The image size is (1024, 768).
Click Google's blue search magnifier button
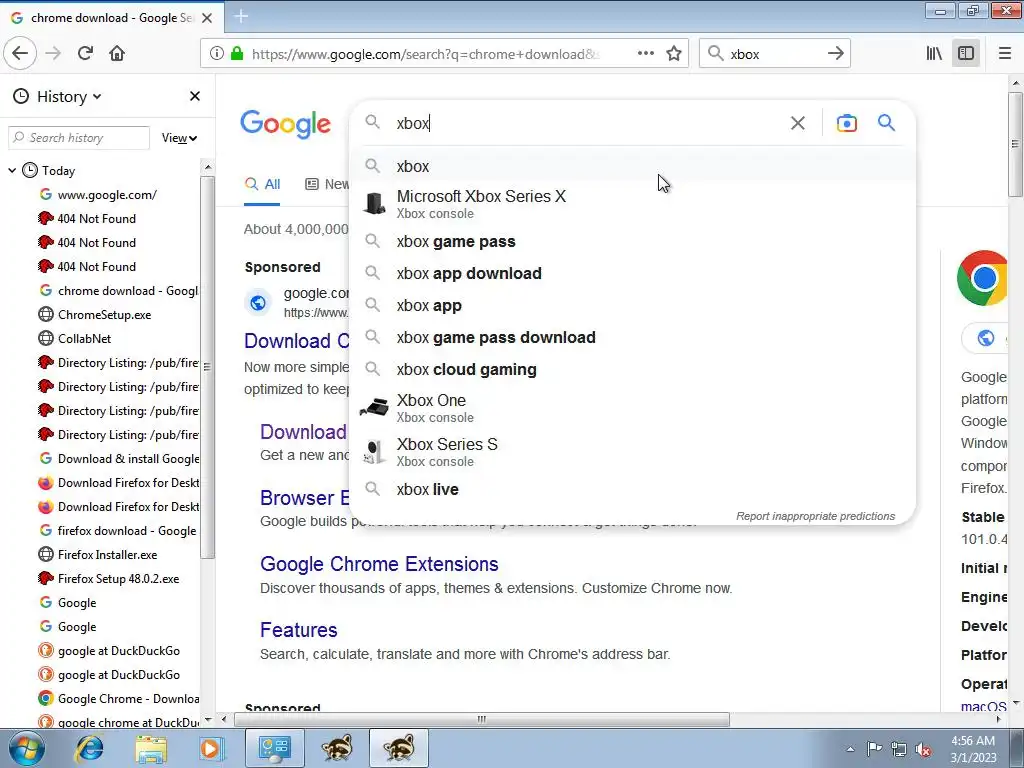coord(886,123)
